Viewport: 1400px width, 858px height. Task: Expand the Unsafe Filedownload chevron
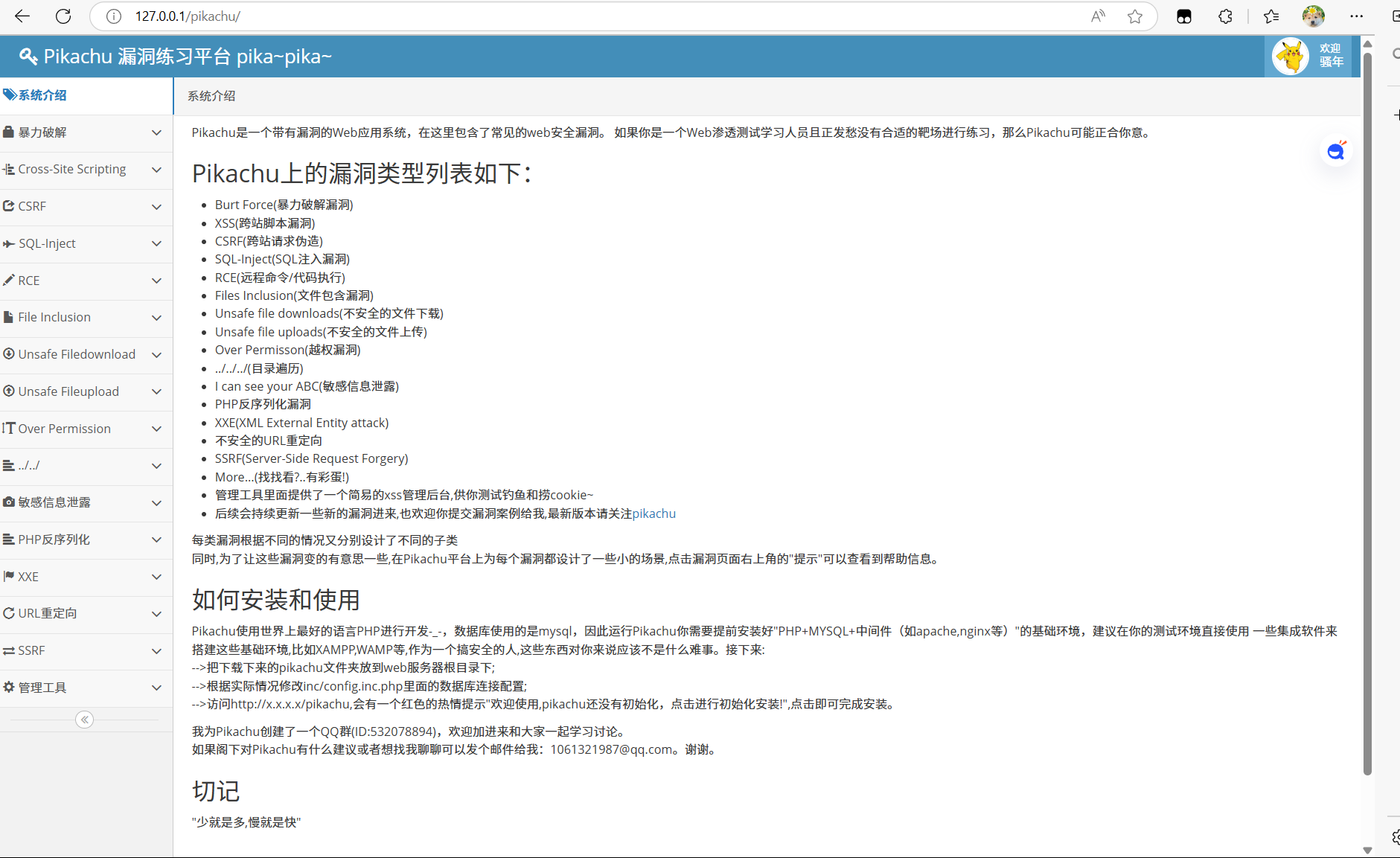click(156, 355)
